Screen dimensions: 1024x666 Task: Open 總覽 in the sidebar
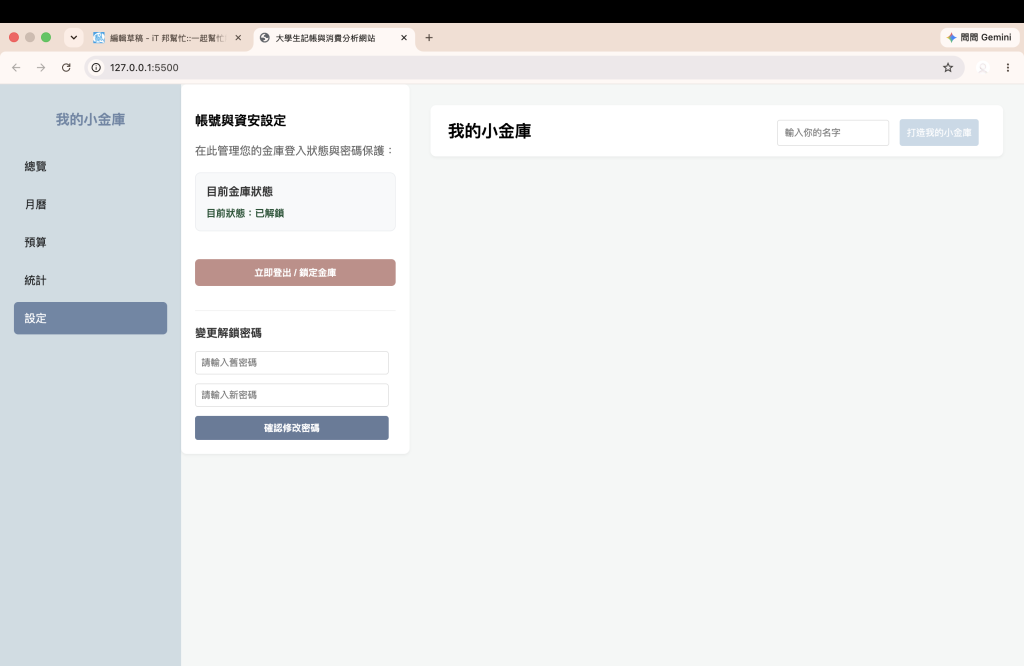coord(90,166)
